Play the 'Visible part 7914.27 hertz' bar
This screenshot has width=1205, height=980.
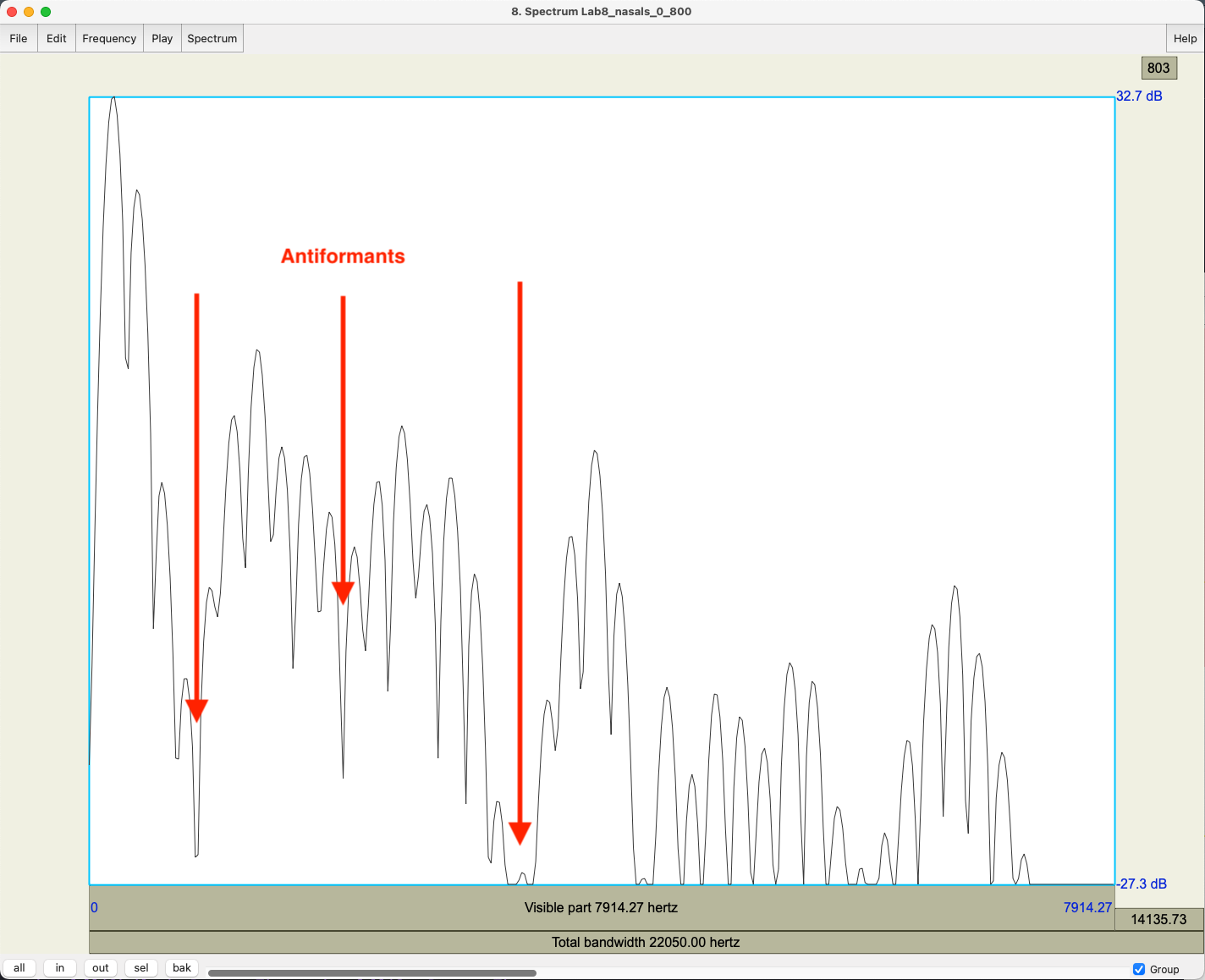point(602,908)
